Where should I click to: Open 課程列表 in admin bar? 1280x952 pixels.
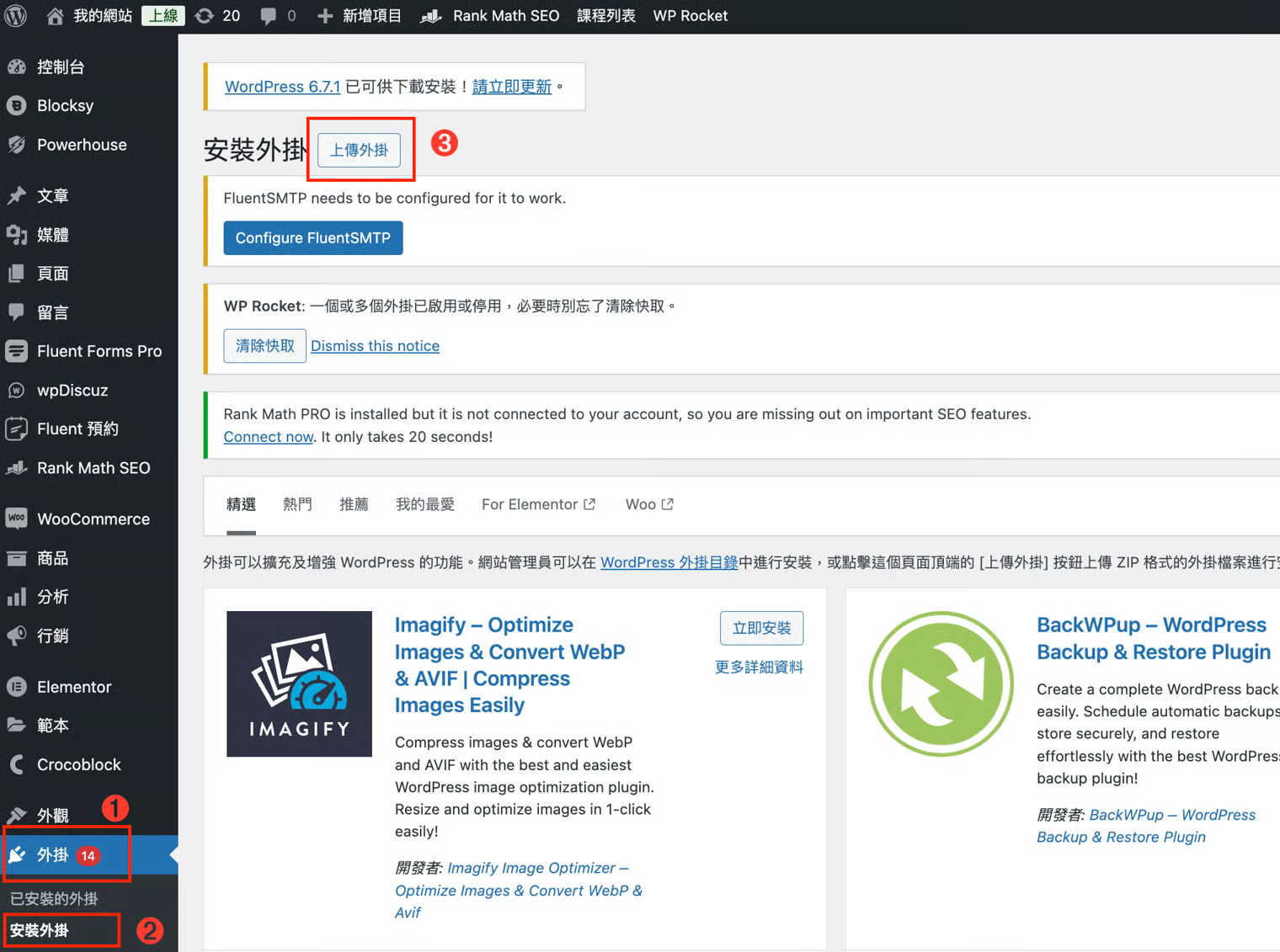(x=606, y=16)
